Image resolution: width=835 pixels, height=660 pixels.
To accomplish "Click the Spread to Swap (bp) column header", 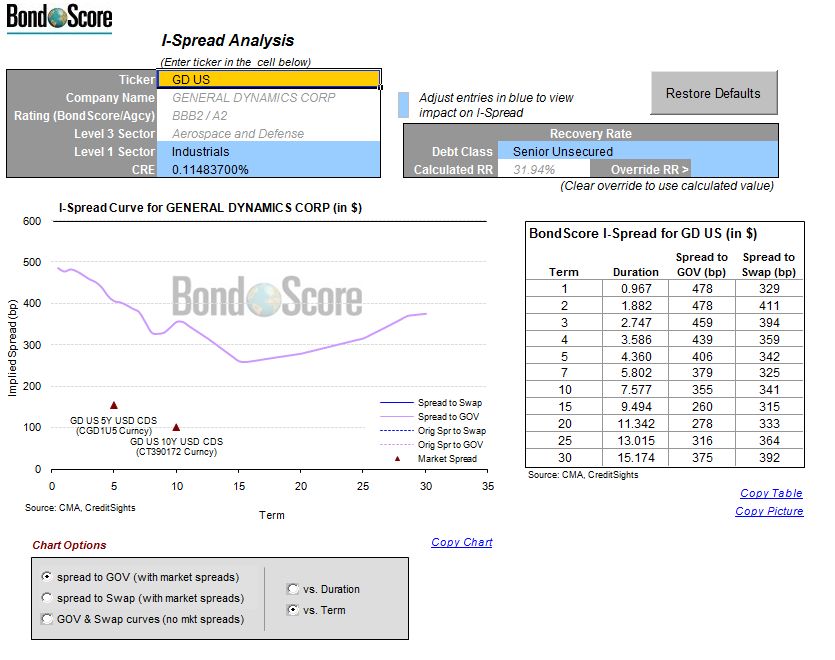I will click(768, 264).
